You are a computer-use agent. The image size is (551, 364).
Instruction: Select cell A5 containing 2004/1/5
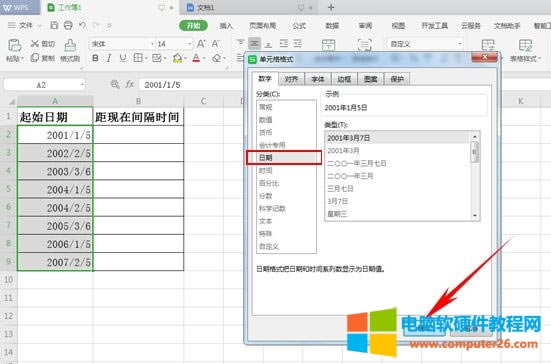pos(55,189)
